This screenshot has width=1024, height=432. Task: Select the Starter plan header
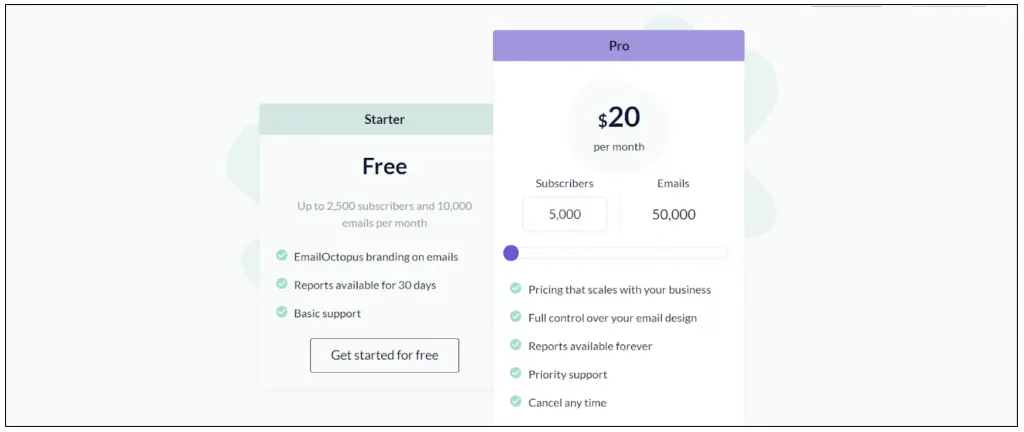coord(384,119)
